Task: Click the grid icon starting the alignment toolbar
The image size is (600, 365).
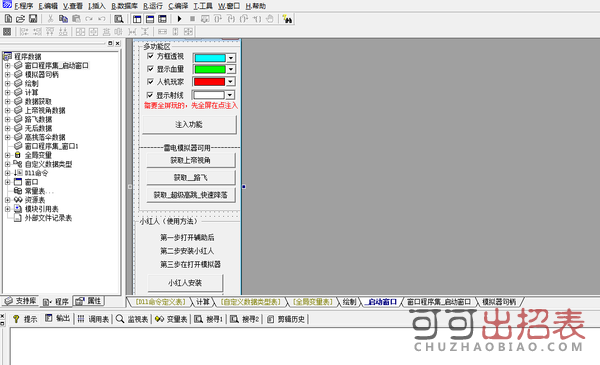Action: (x=7, y=31)
